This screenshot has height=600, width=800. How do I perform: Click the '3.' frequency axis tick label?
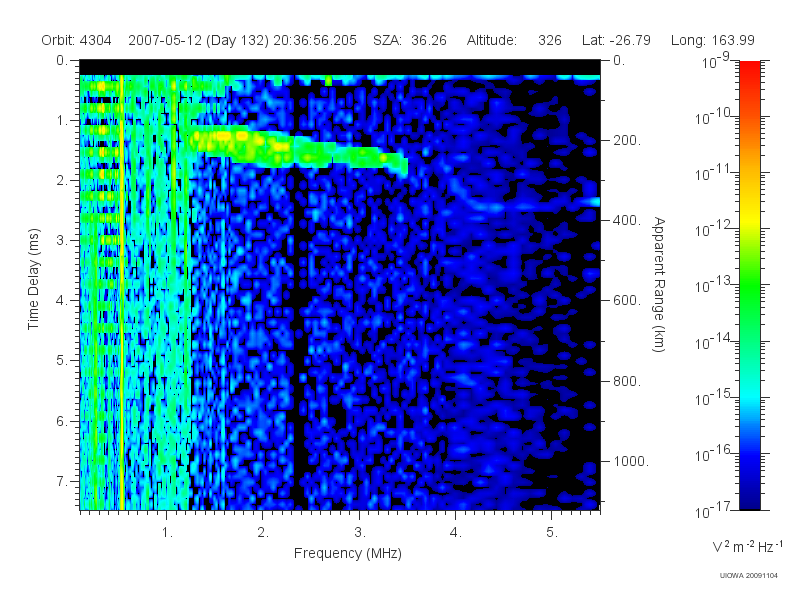pyautogui.click(x=360, y=533)
